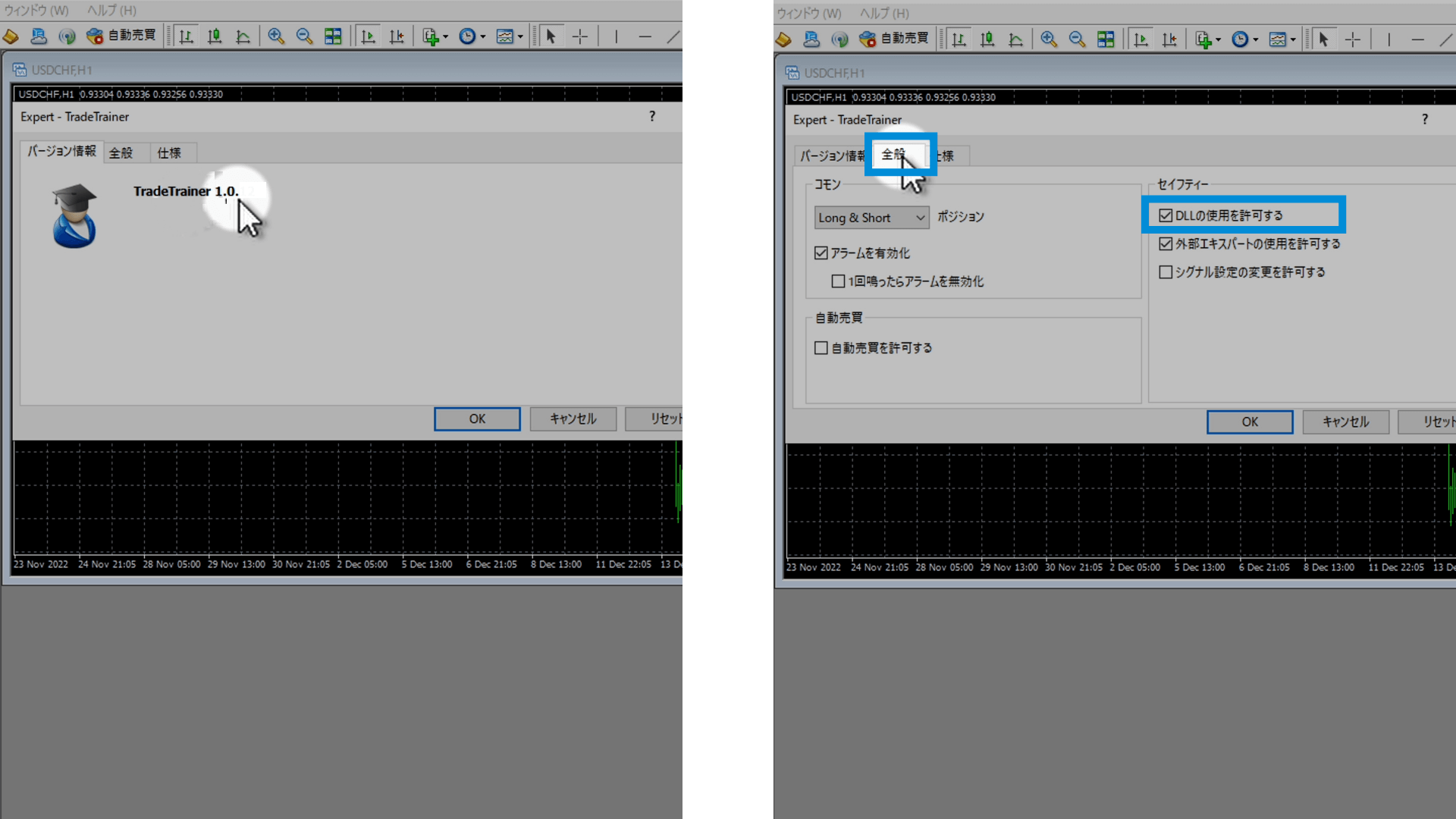Click zoom out magnifier in right window toolbar
Screen dimensions: 1456x819
click(1077, 39)
